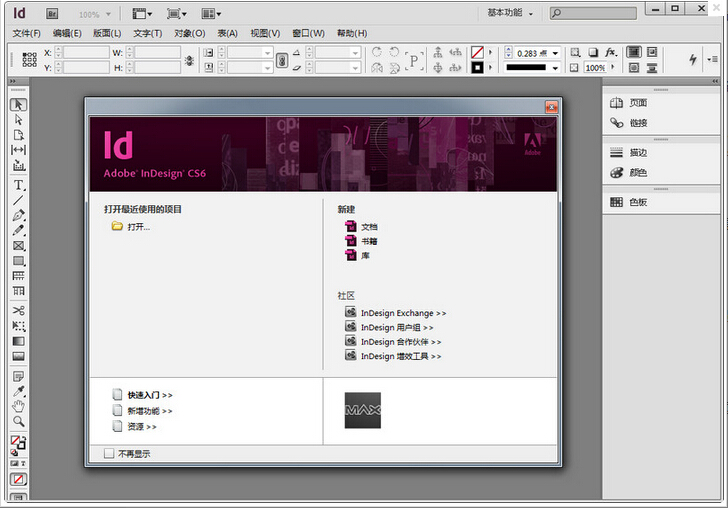Screen dimensions: 728x508
Task: Open the 版面(L) menu
Action: pos(107,33)
